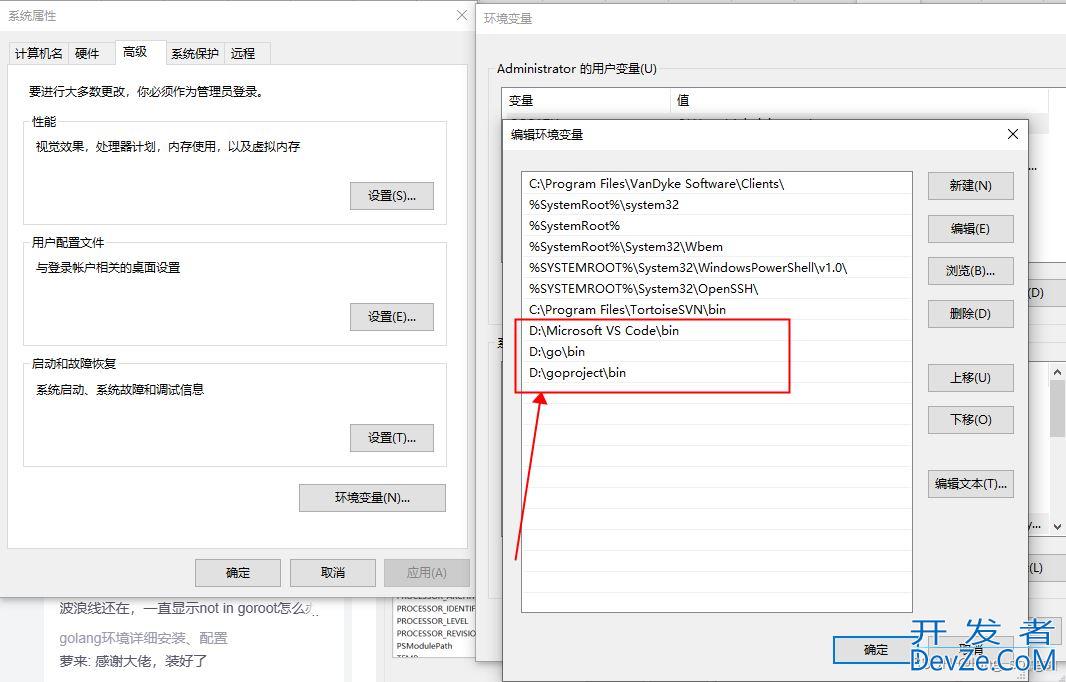Select the D:\go\bin entry

[x=717, y=352]
